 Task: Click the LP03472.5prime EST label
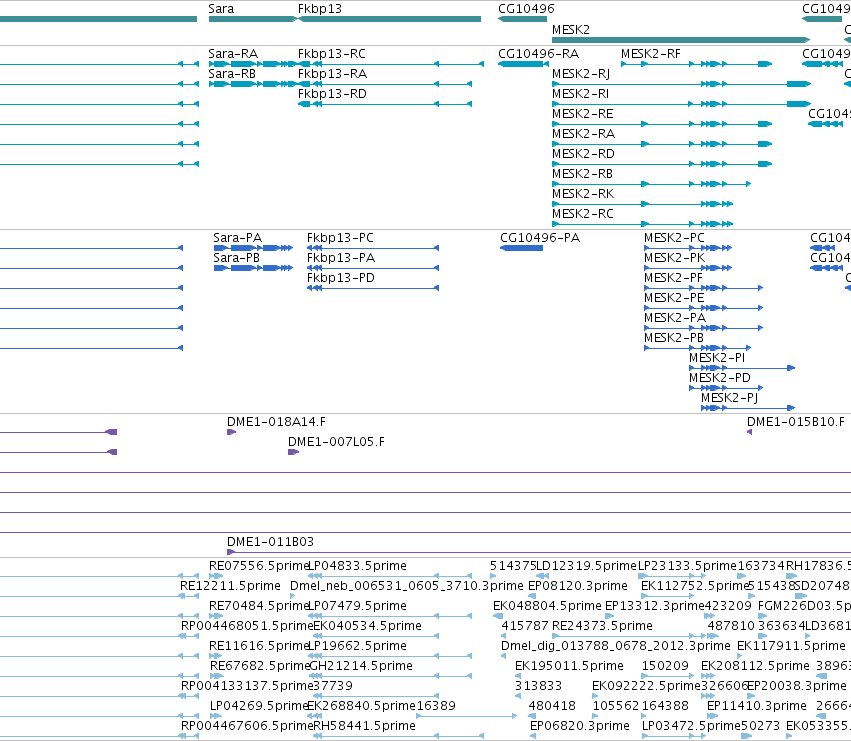[691, 726]
